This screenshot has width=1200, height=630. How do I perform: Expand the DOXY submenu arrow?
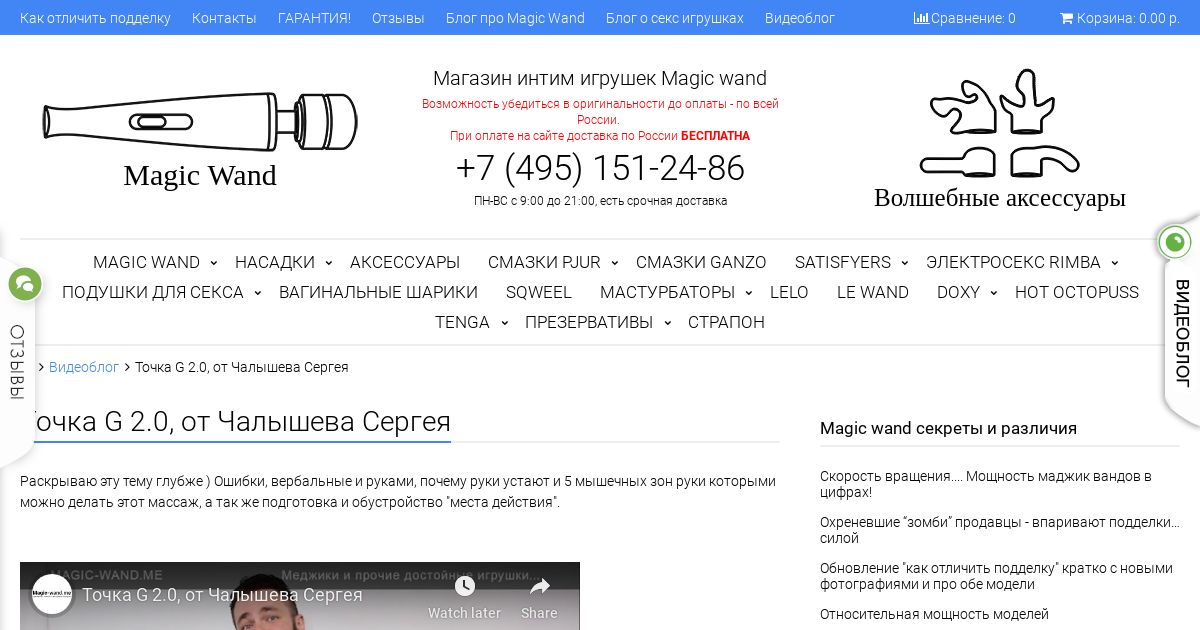point(993,293)
